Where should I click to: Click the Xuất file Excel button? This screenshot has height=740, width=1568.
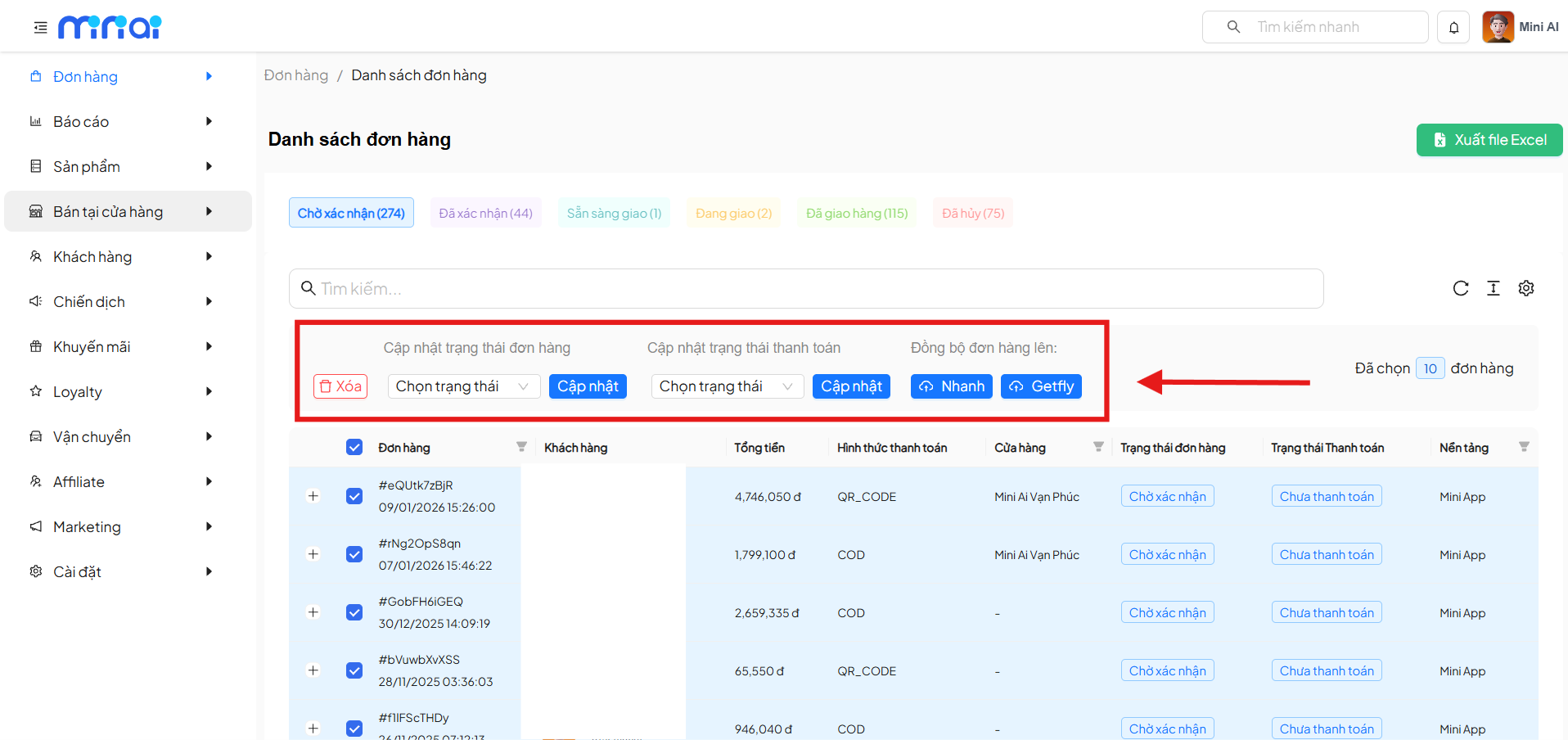[x=1489, y=140]
